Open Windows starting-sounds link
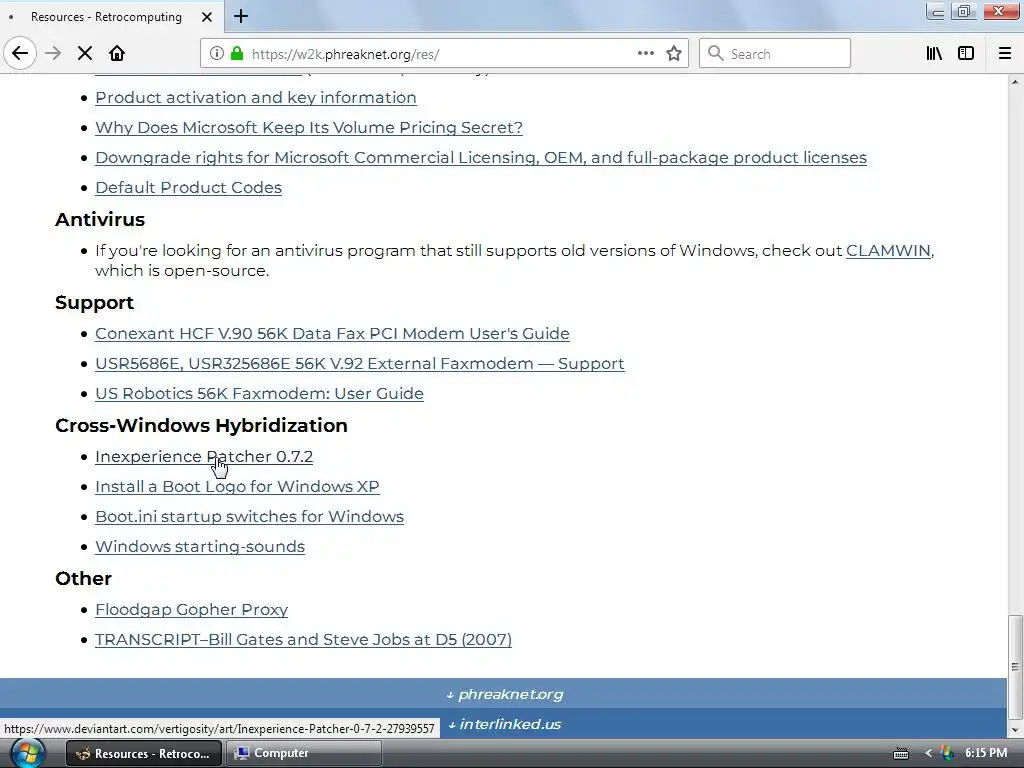Viewport: 1024px width, 768px height. click(200, 547)
